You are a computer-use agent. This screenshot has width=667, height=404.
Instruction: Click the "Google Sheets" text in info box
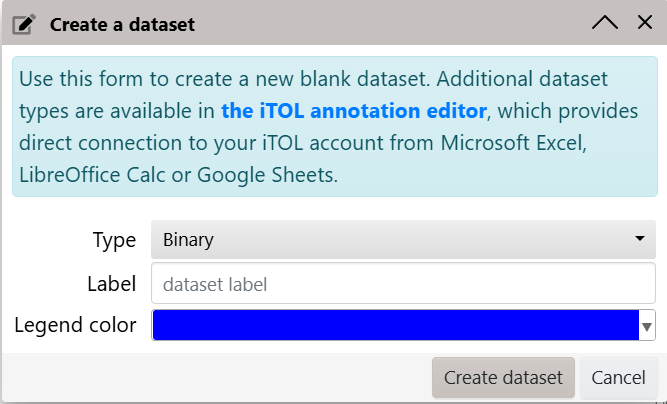click(x=268, y=175)
